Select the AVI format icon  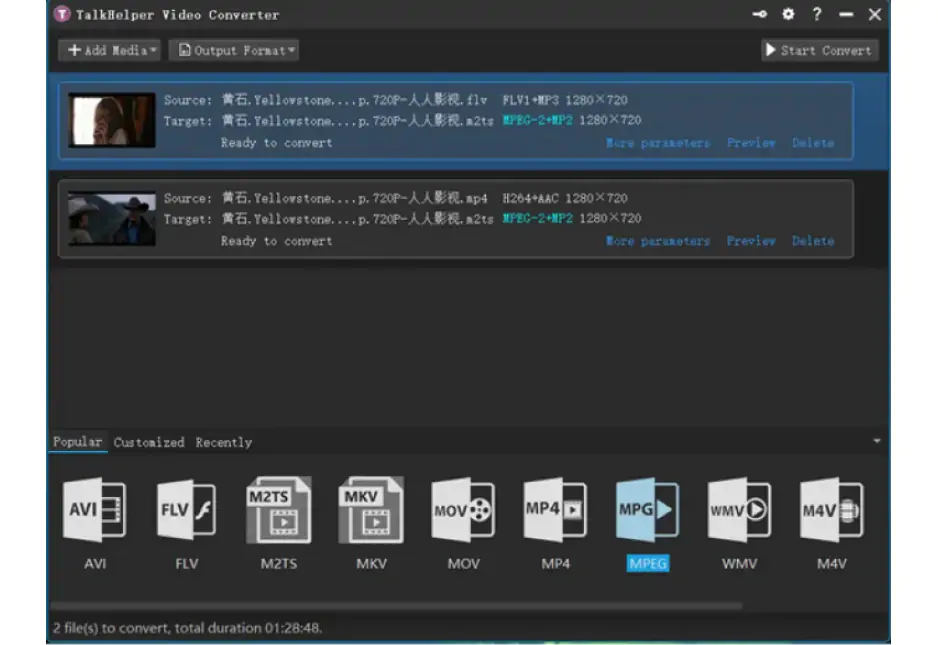(x=95, y=511)
